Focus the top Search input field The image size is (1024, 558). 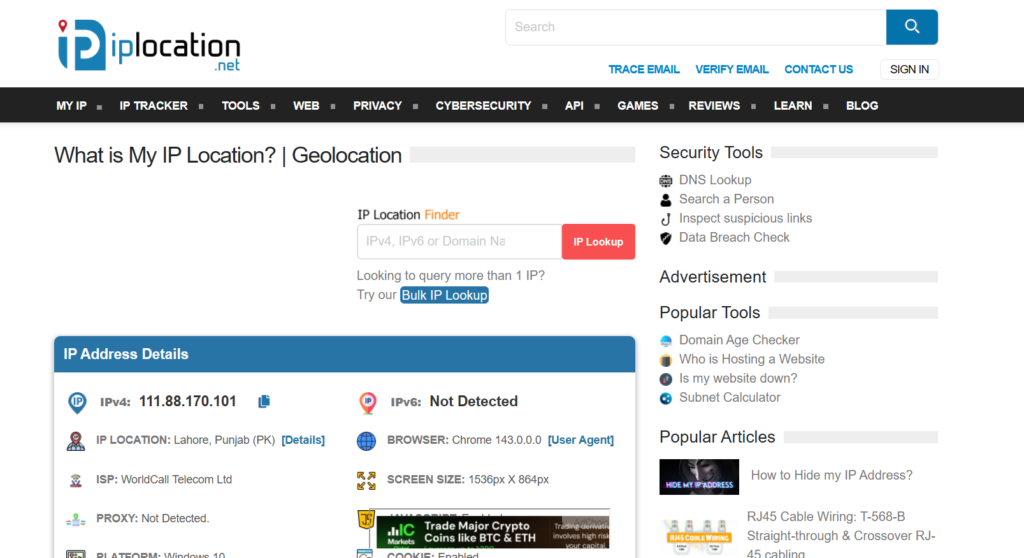pos(696,27)
